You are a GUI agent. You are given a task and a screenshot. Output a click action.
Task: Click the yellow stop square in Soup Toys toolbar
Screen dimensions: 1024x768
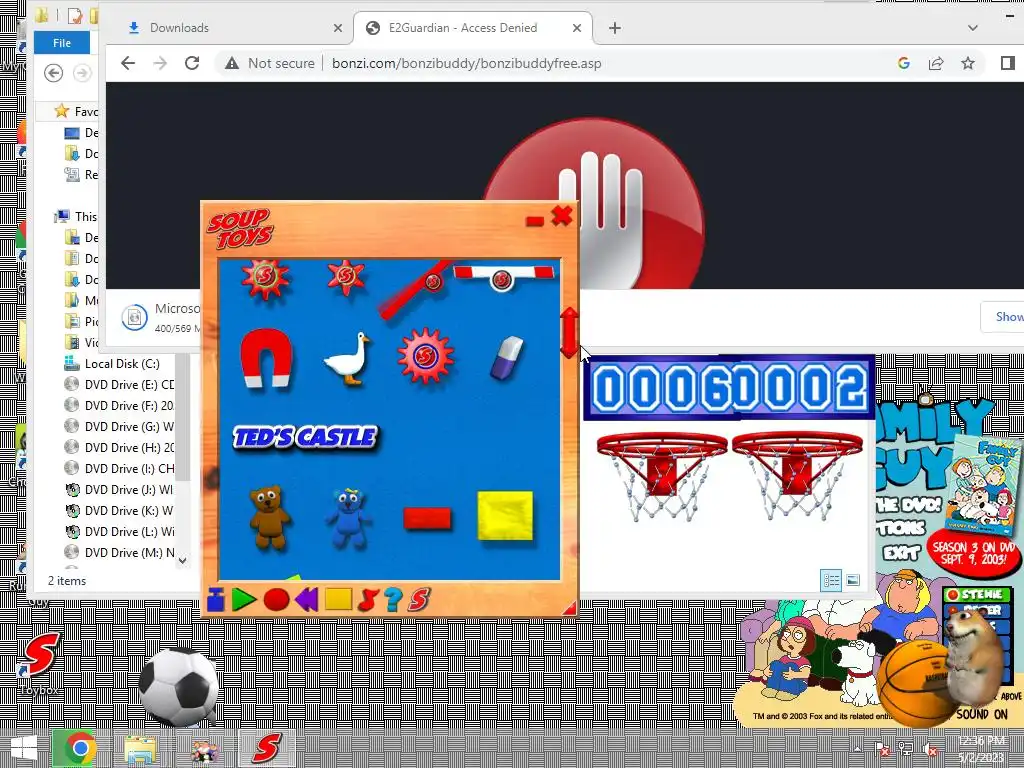point(338,599)
